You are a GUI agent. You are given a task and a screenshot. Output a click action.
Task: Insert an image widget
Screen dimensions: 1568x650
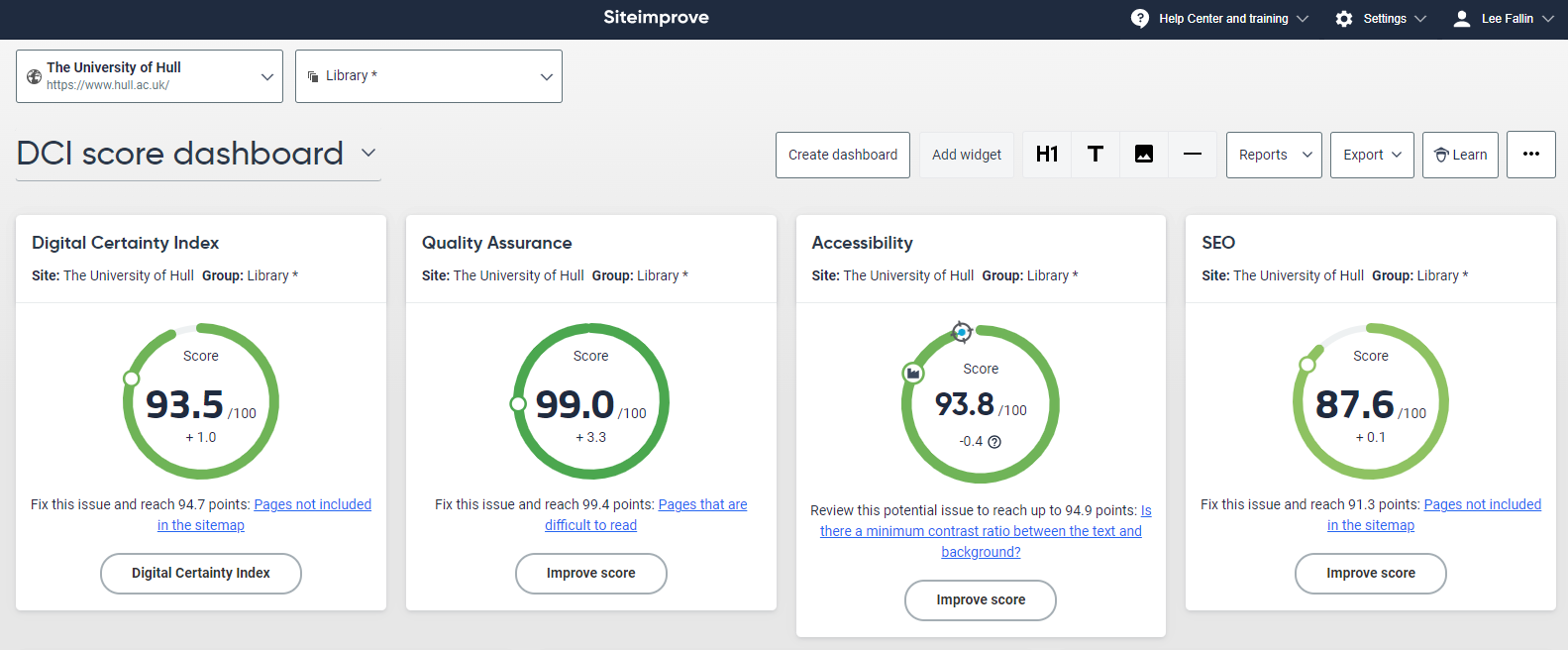[x=1143, y=155]
